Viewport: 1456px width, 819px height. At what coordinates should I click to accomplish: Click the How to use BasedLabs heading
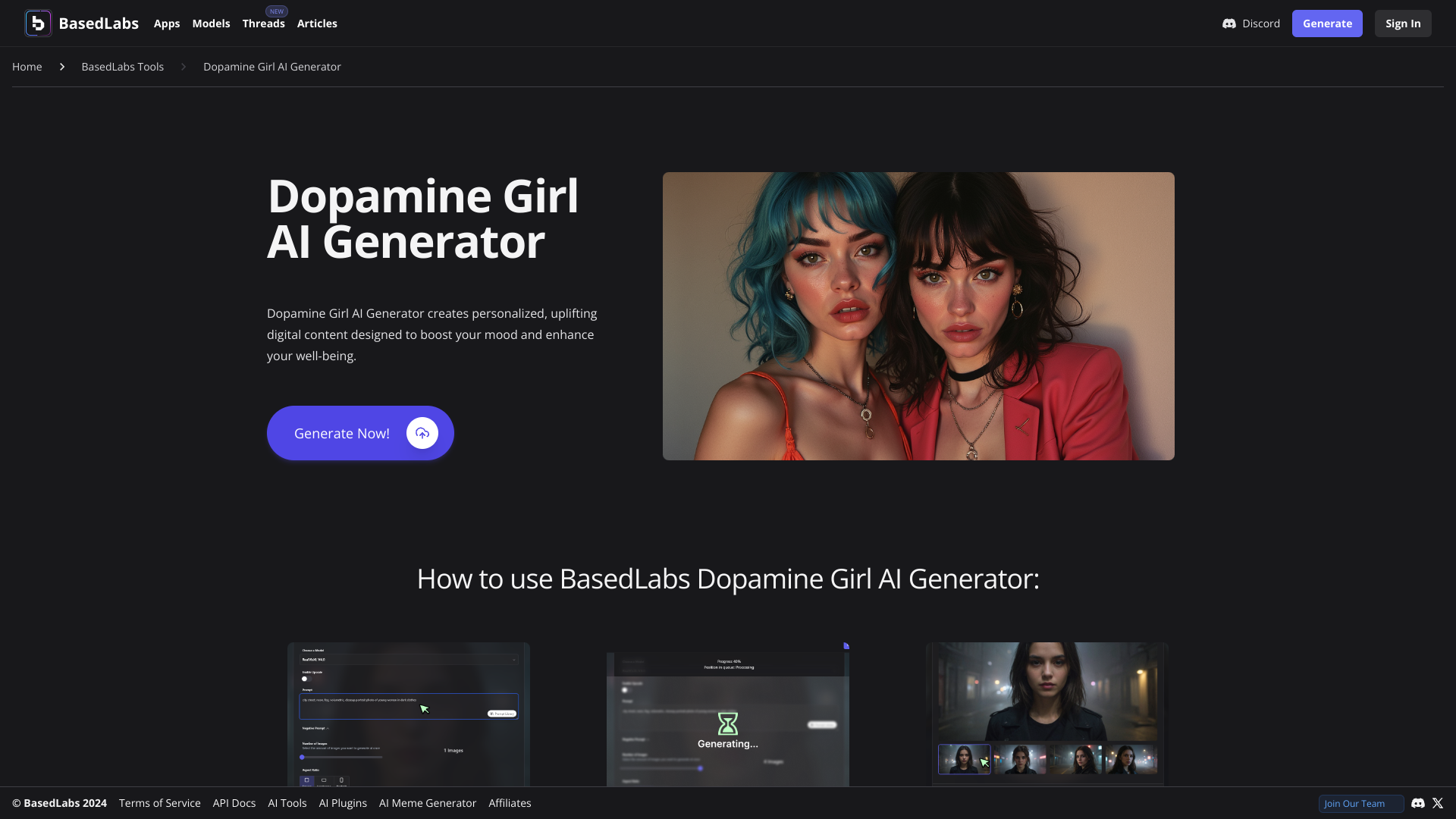[728, 579]
